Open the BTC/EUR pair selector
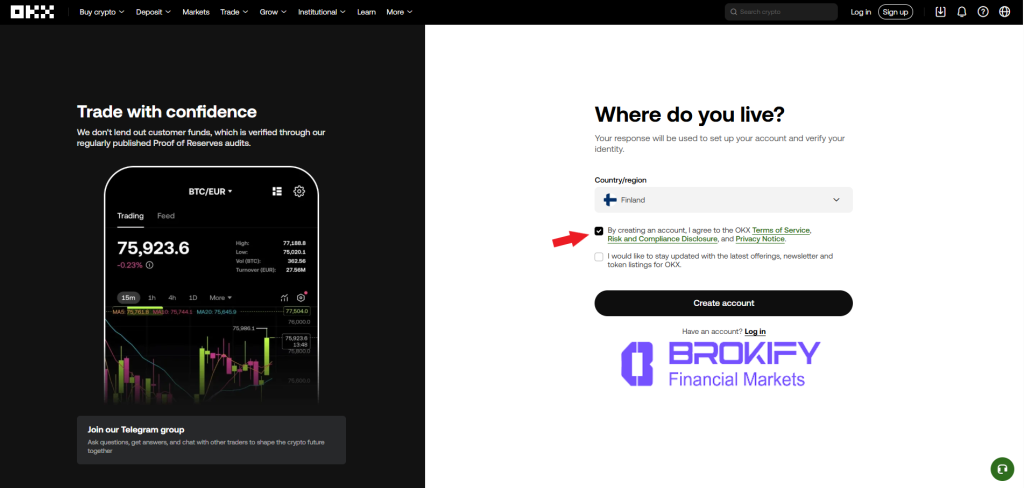 (x=210, y=191)
